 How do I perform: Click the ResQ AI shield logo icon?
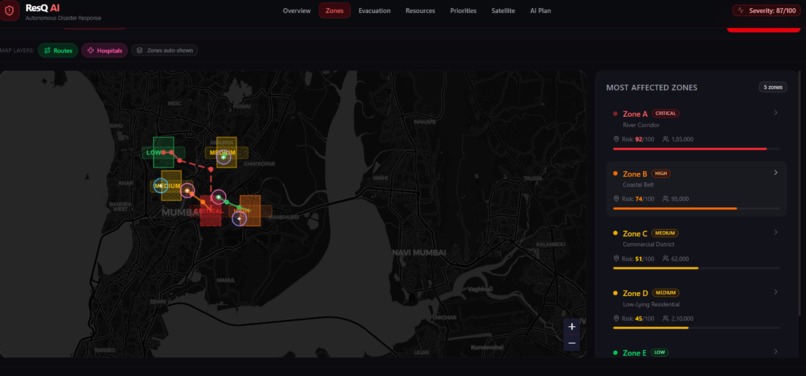[x=9, y=10]
